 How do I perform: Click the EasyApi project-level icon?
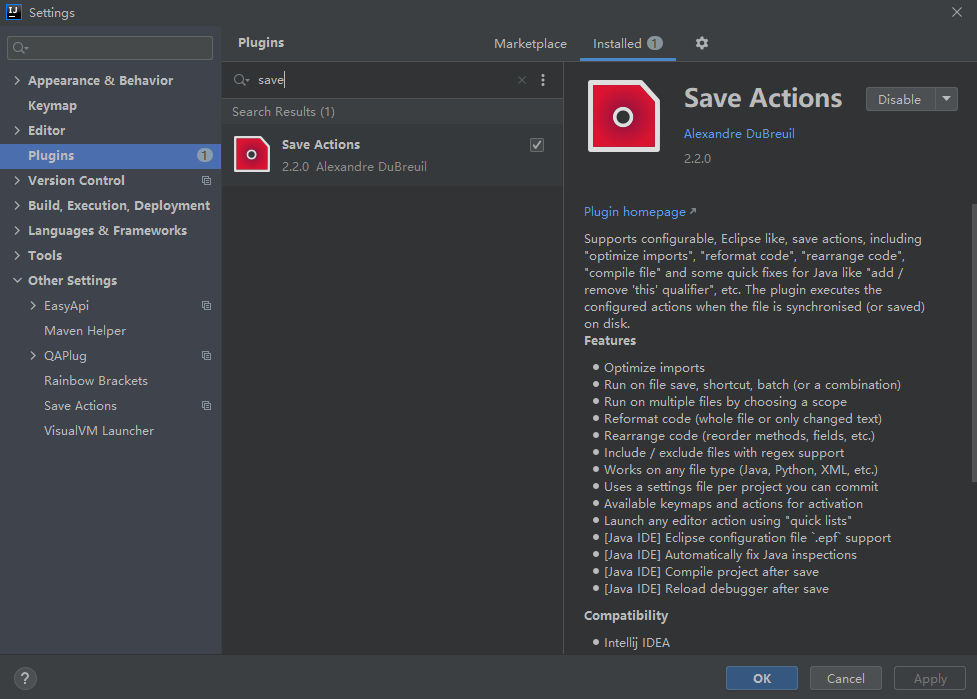(x=206, y=306)
